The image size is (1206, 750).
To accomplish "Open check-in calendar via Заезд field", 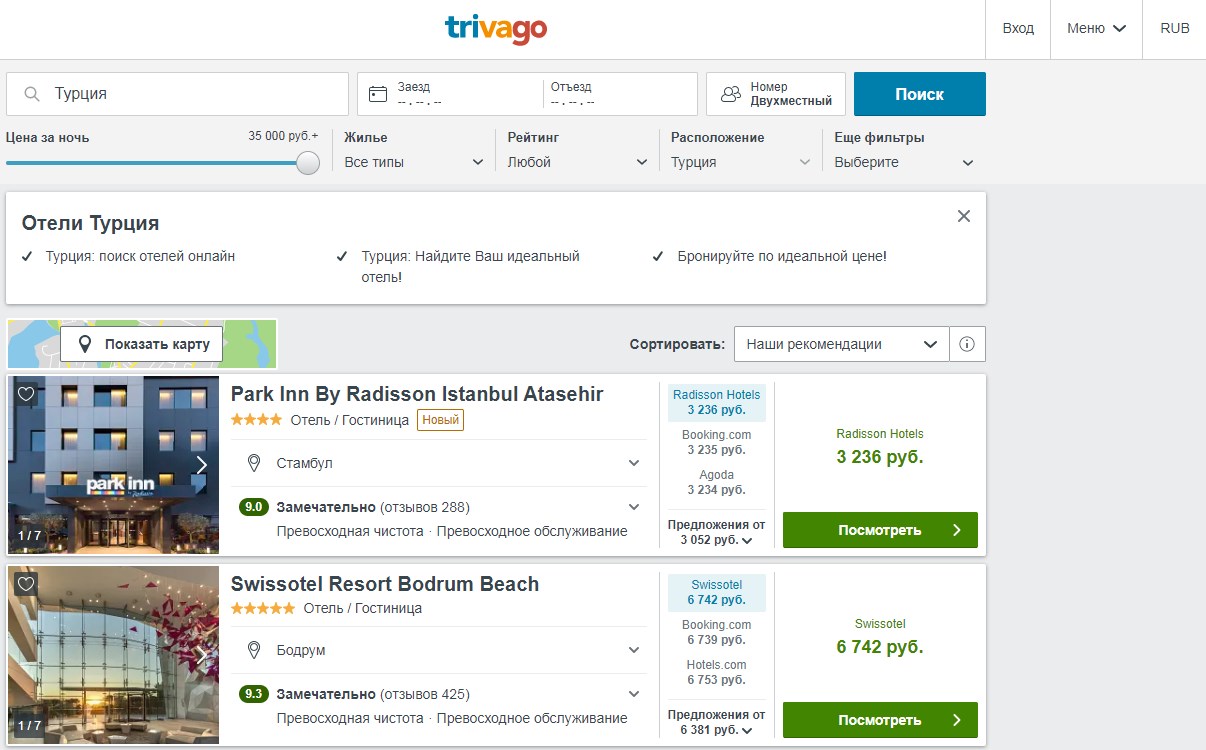I will click(x=451, y=94).
